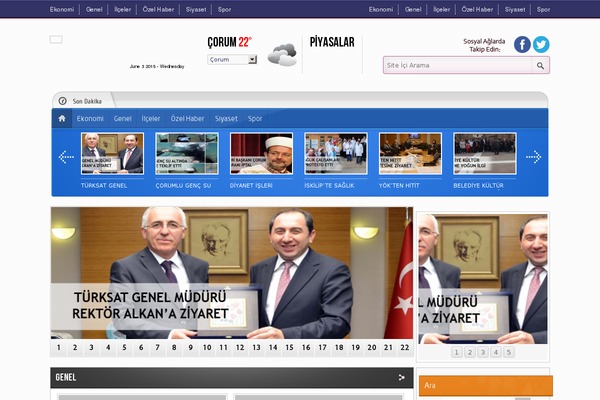
Task: Click Spor in top-right purple bar
Action: 543,9
